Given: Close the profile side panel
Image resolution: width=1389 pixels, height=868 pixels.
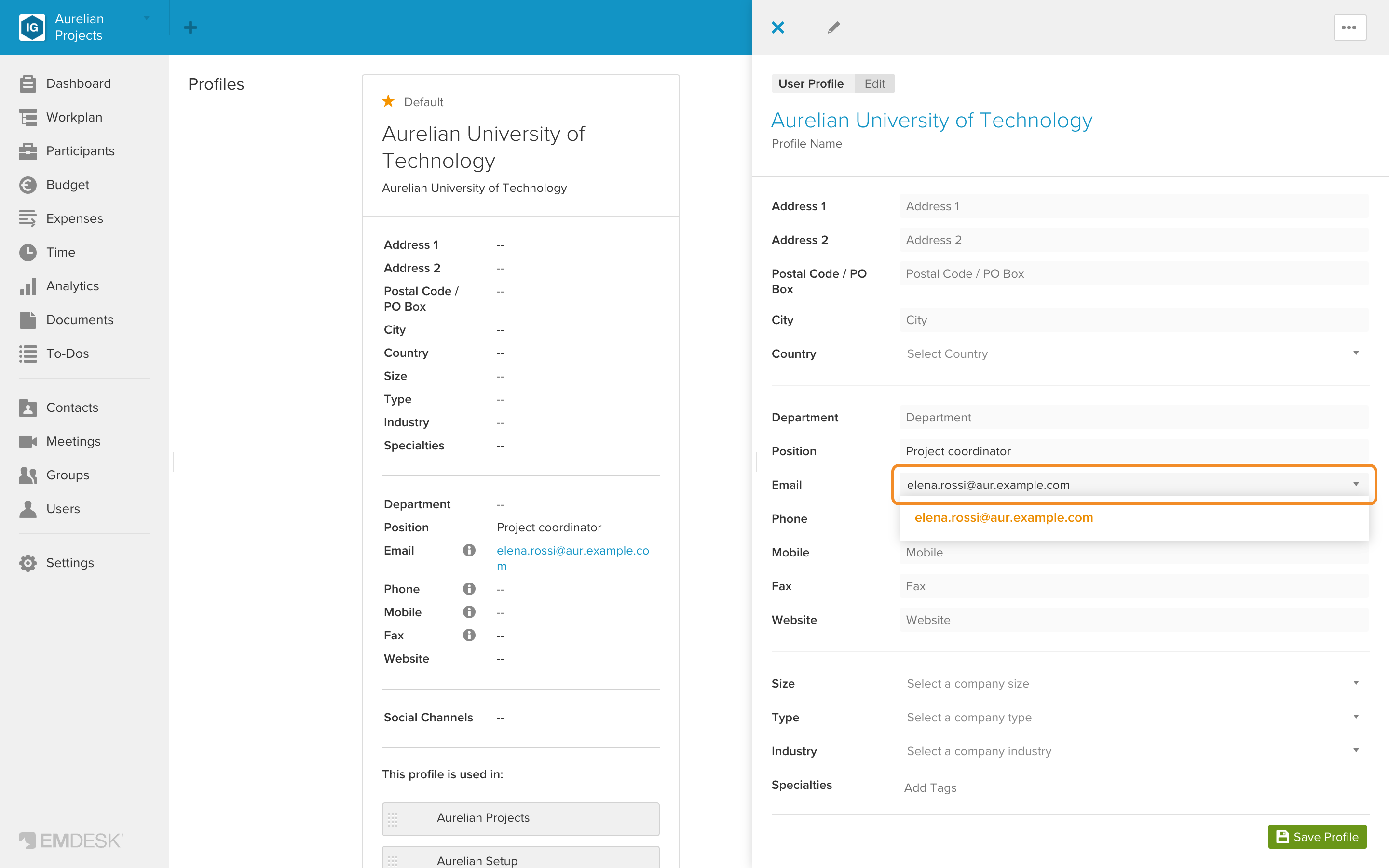Looking at the screenshot, I should tap(778, 27).
